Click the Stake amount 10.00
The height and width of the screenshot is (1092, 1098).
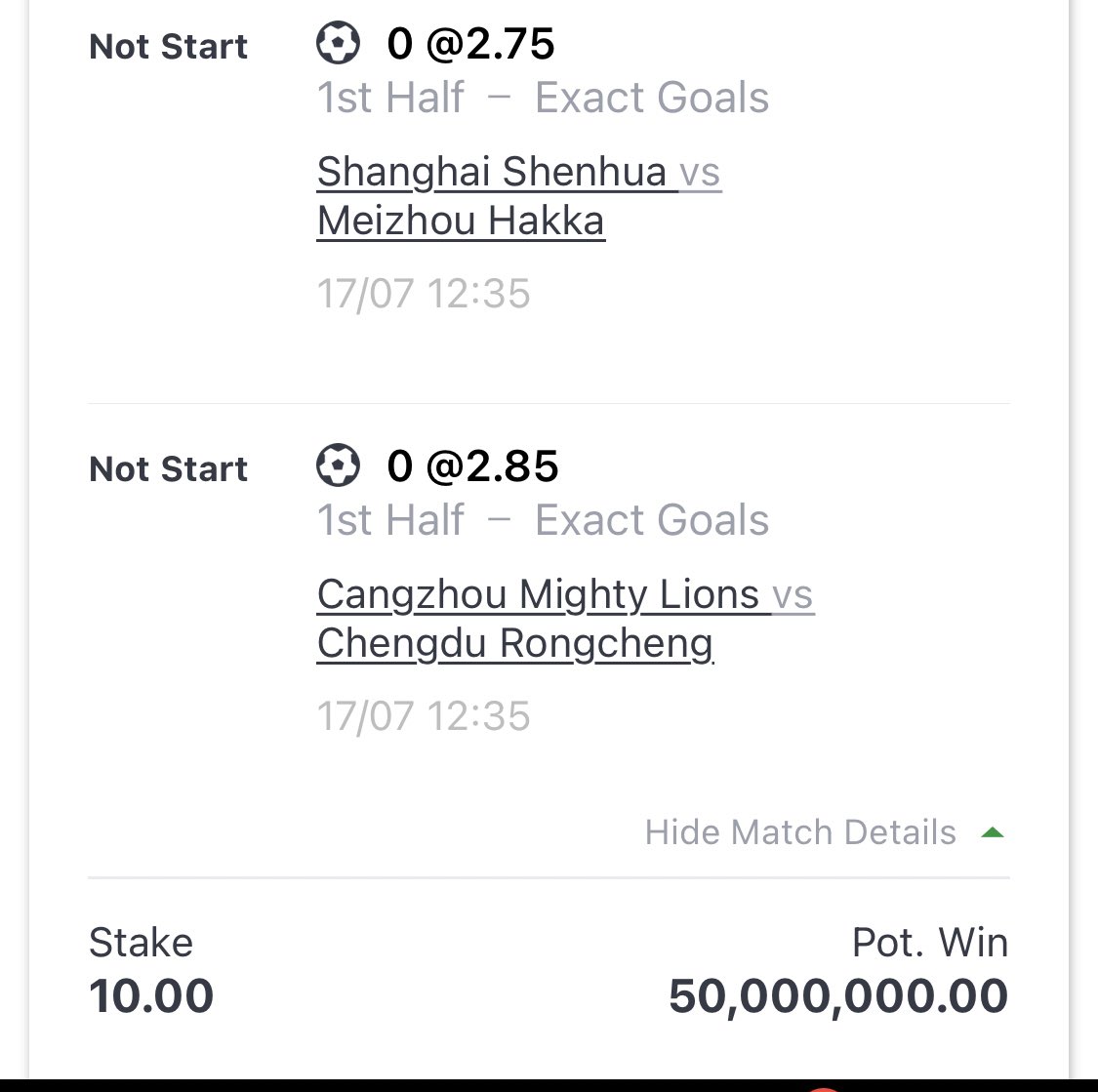pyautogui.click(x=151, y=995)
